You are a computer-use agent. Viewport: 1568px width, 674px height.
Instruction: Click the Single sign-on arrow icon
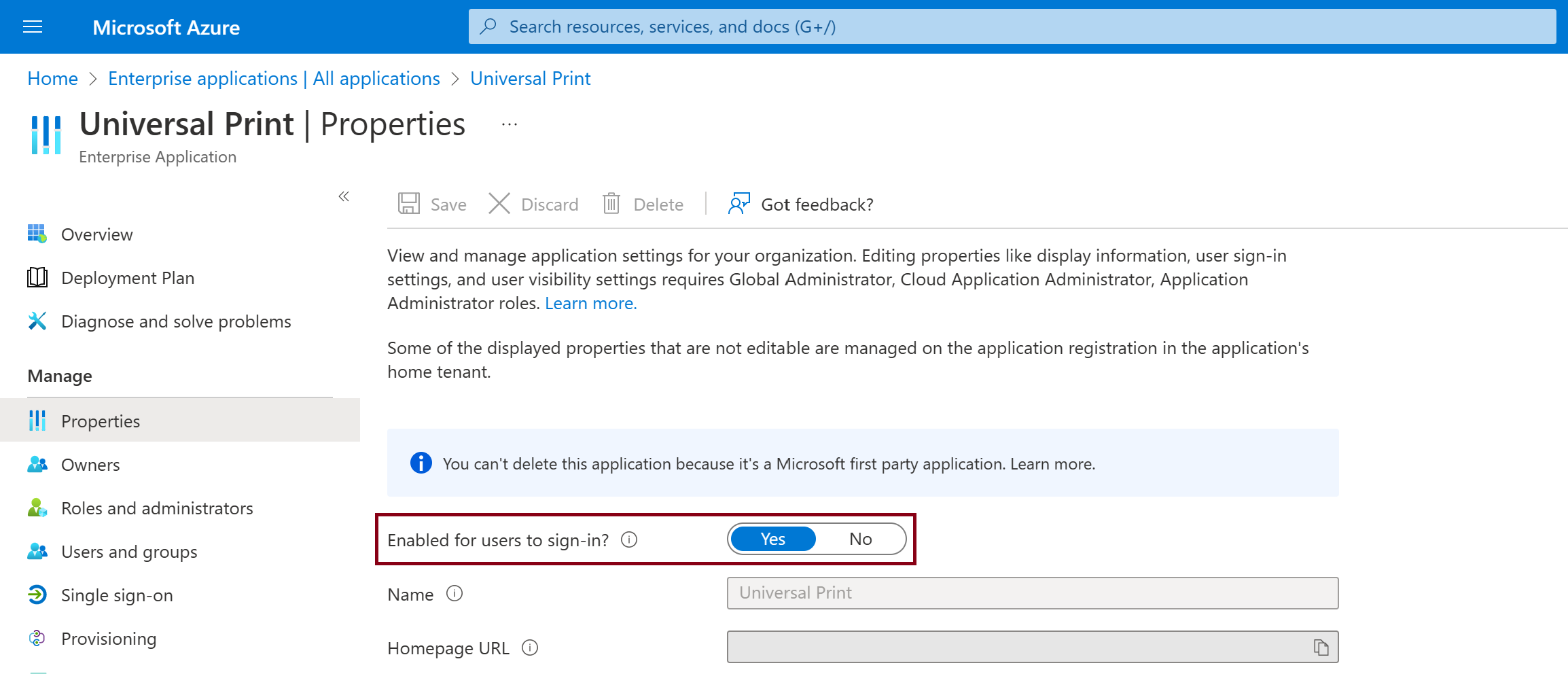click(37, 595)
